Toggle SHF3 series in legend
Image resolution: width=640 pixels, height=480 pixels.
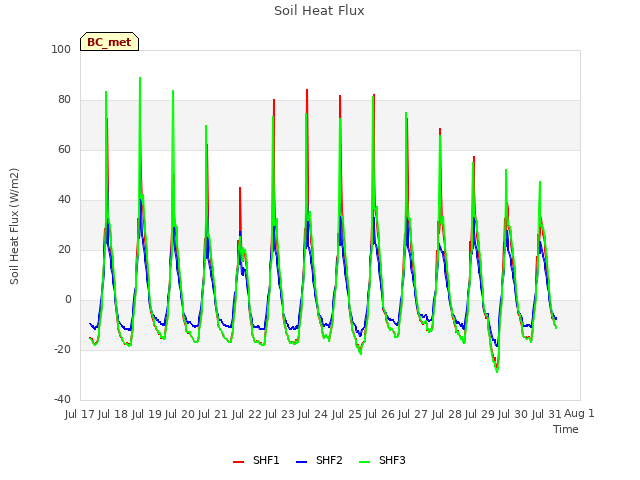click(382, 460)
